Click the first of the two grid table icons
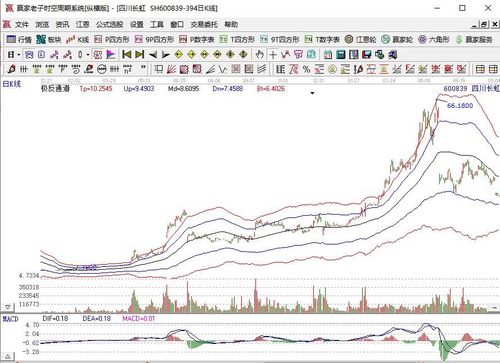 (x=480, y=69)
